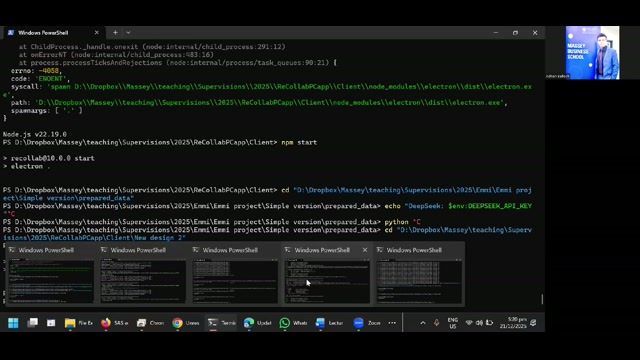The width and height of the screenshot is (640, 360).
Task: Open the Microsoft Edge taskbar app
Action: [257, 323]
